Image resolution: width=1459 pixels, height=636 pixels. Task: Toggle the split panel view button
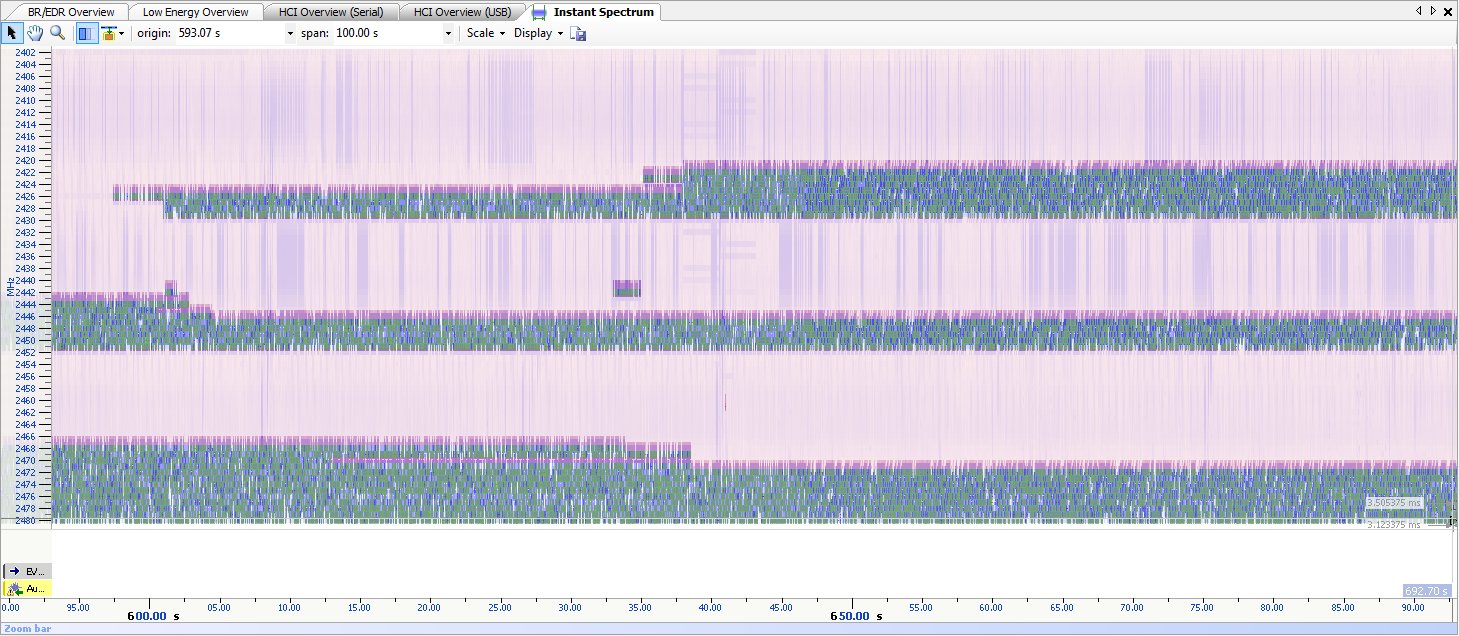click(x=87, y=33)
